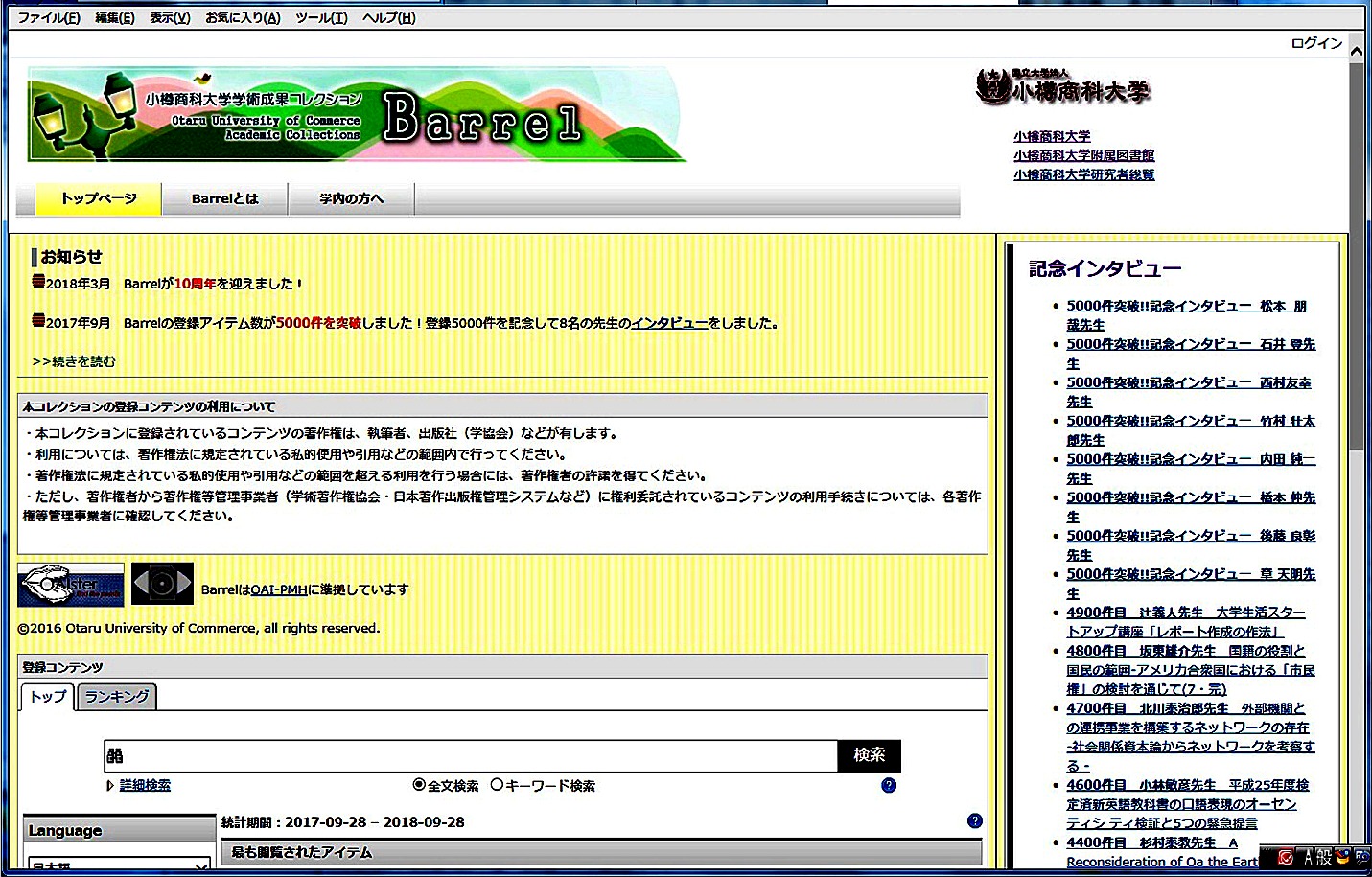Click the 検索 button
This screenshot has height=877, width=1372.
[x=870, y=755]
